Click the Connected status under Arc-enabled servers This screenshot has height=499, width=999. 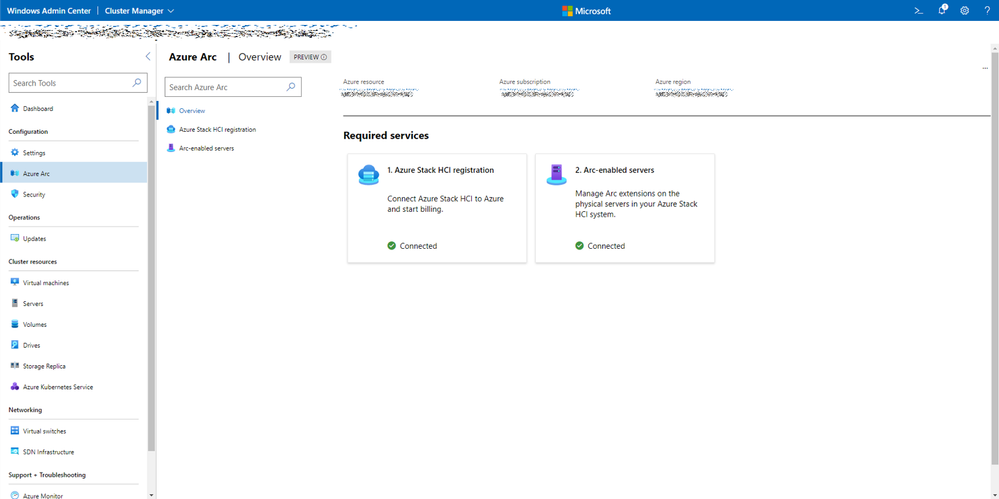tap(600, 246)
